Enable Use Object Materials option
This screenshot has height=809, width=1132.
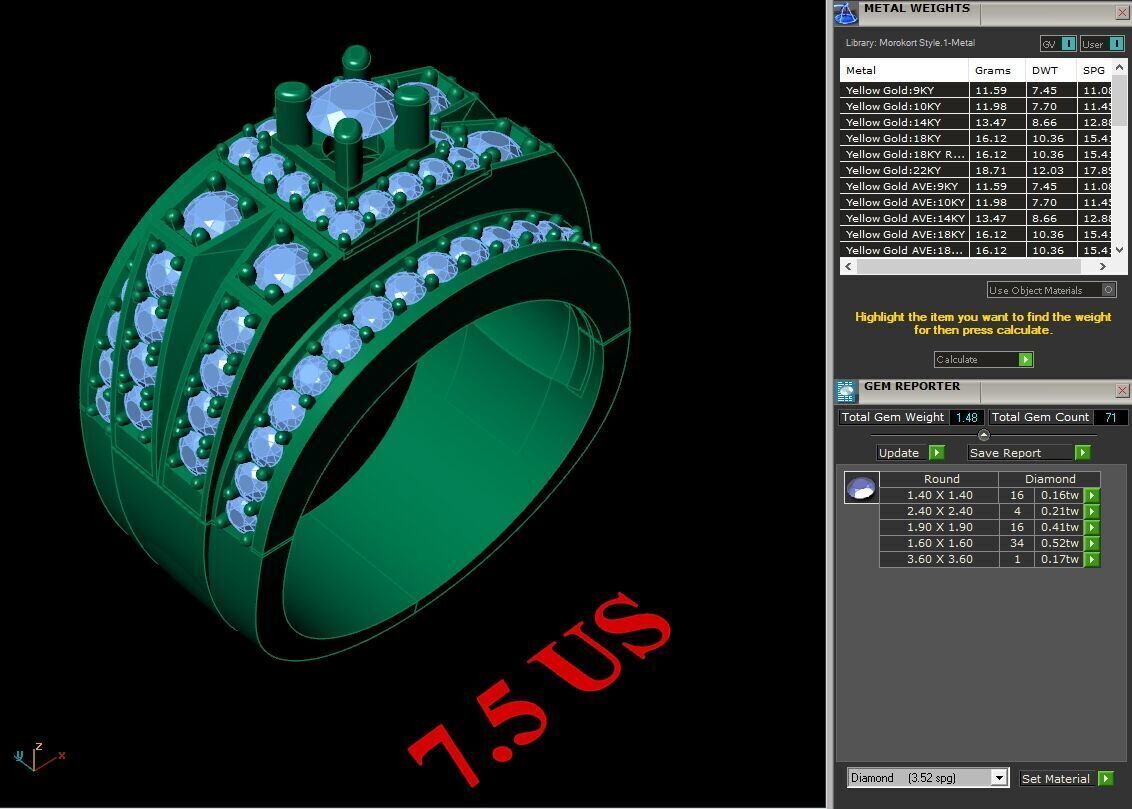[1109, 289]
